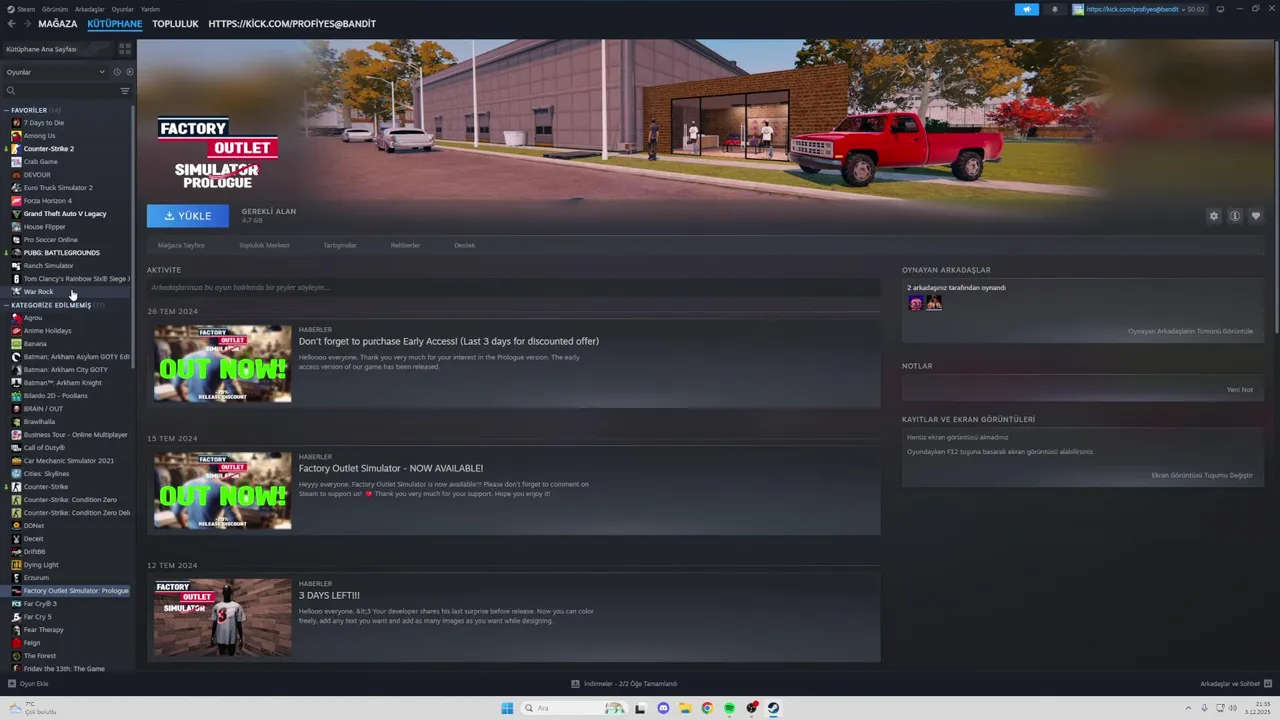
Task: Open the Görünüm menu
Action: (x=55, y=9)
